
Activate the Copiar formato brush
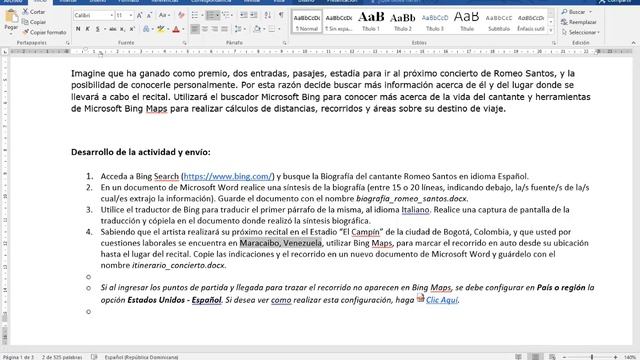[44, 32]
